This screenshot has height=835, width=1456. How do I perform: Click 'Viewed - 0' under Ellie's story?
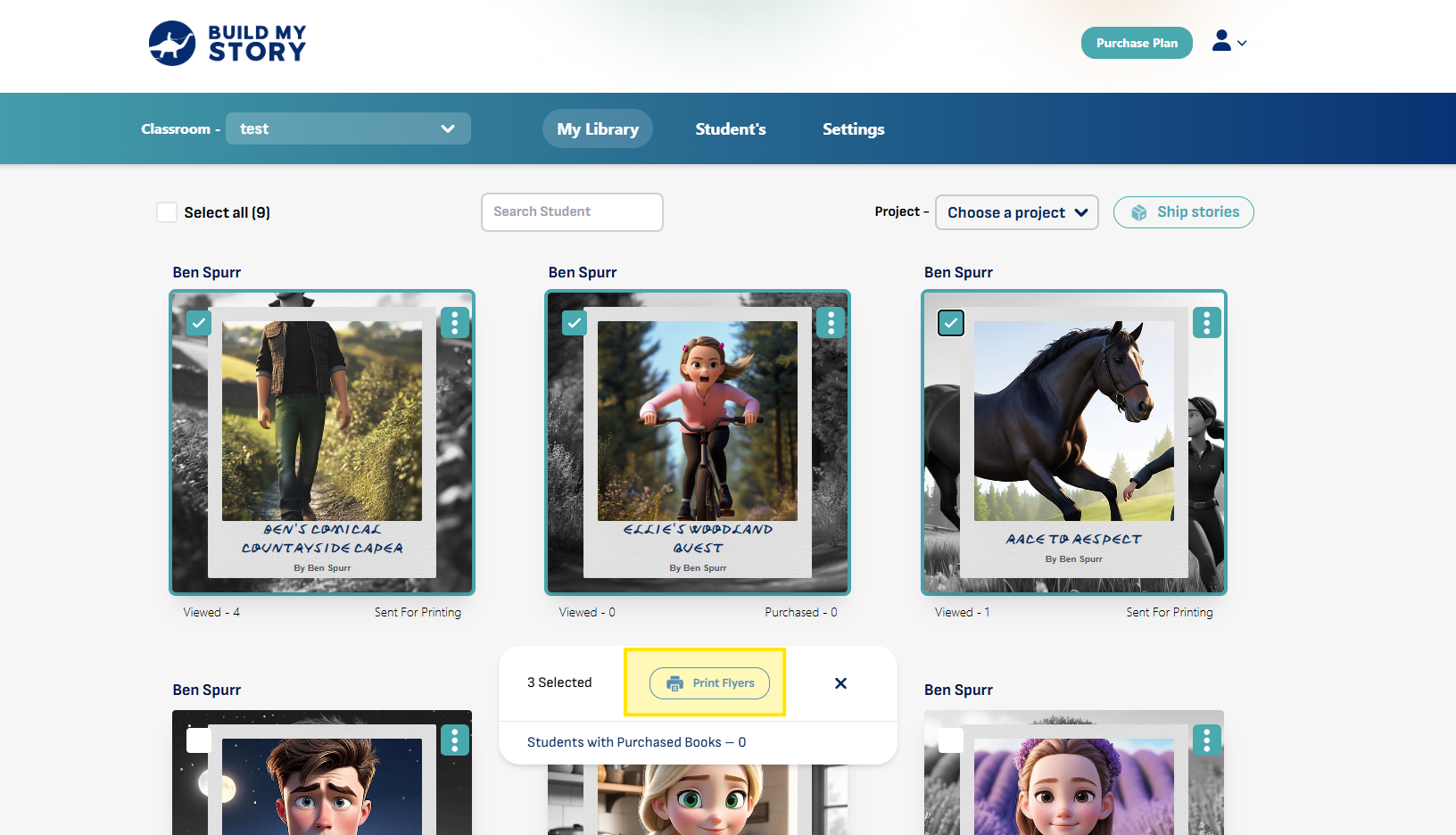[x=587, y=612]
